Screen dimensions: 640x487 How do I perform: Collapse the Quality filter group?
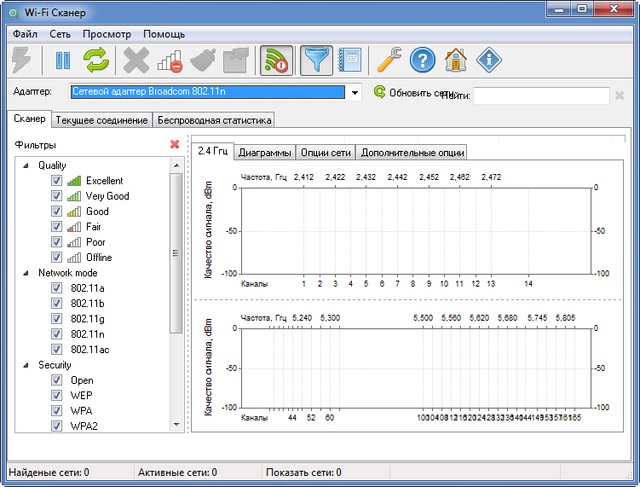click(x=26, y=165)
